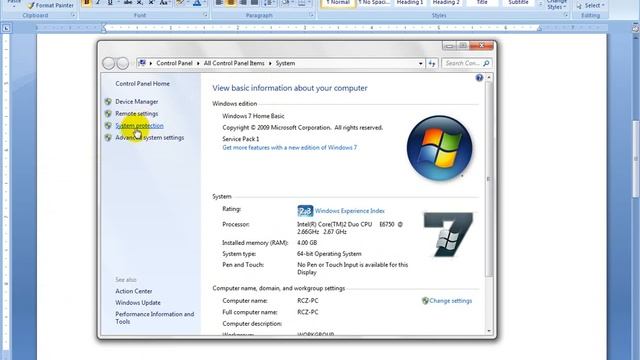The width and height of the screenshot is (640, 360).
Task: Open Control Panel Home
Action: 142,84
